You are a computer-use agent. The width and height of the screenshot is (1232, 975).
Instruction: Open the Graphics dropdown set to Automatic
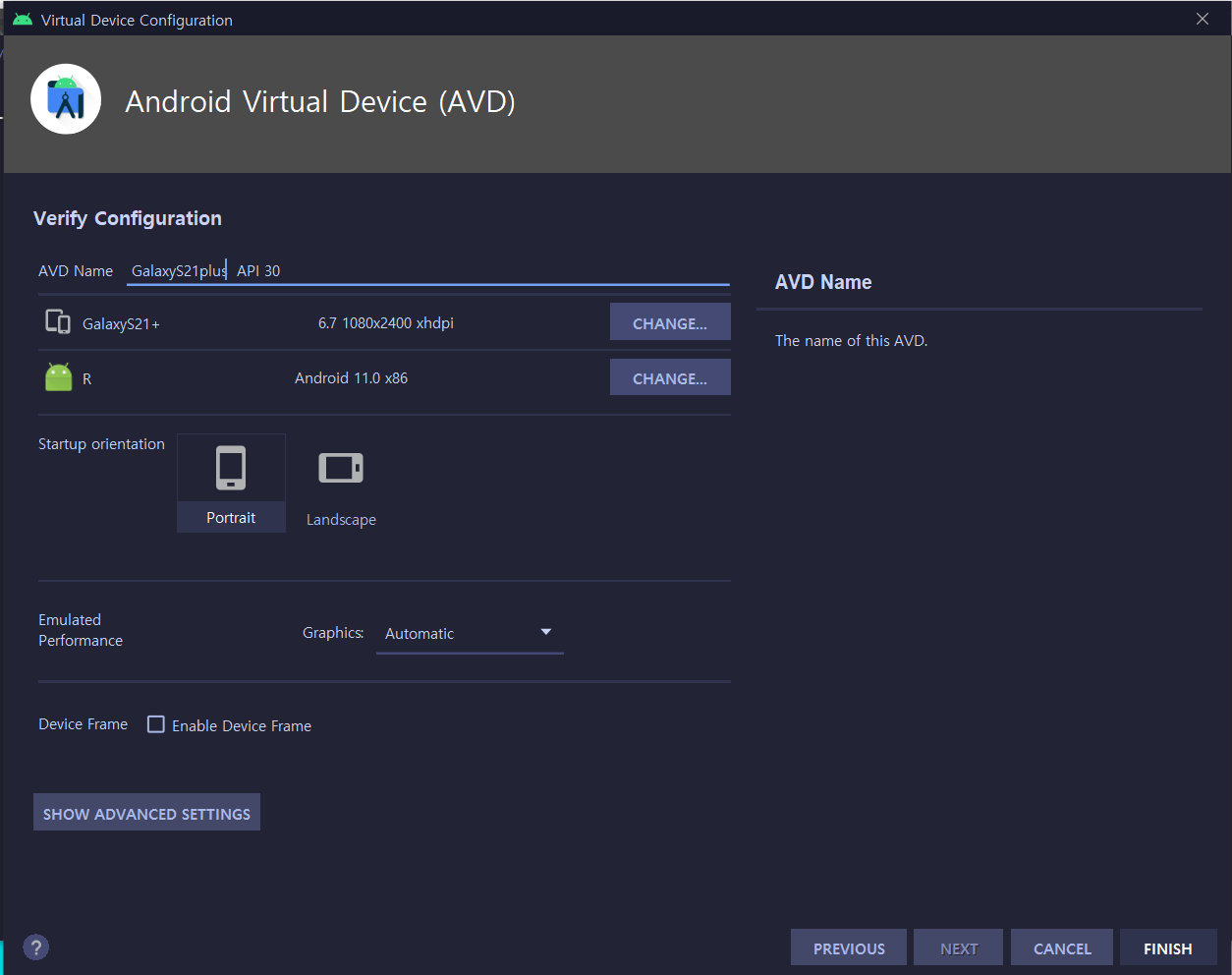462,633
